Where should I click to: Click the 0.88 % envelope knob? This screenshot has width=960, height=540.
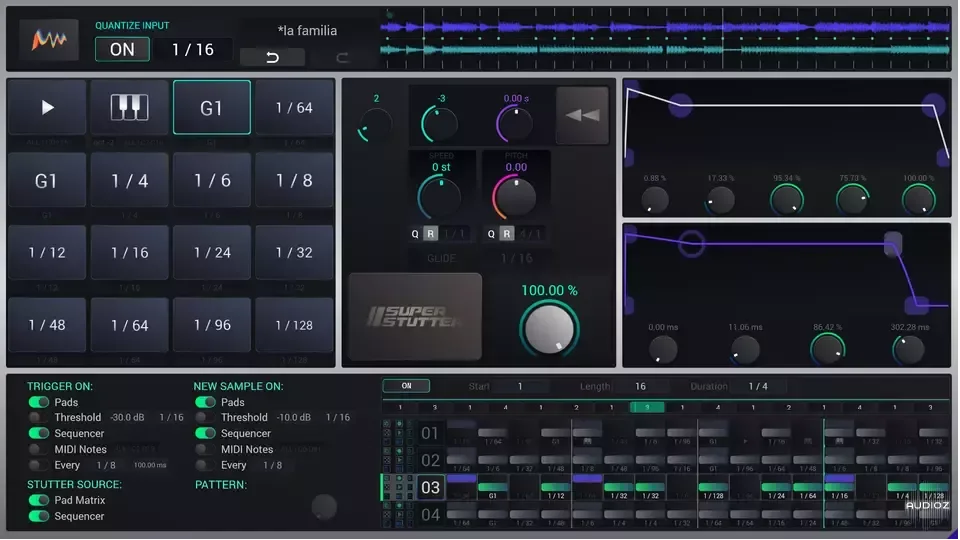coord(654,200)
